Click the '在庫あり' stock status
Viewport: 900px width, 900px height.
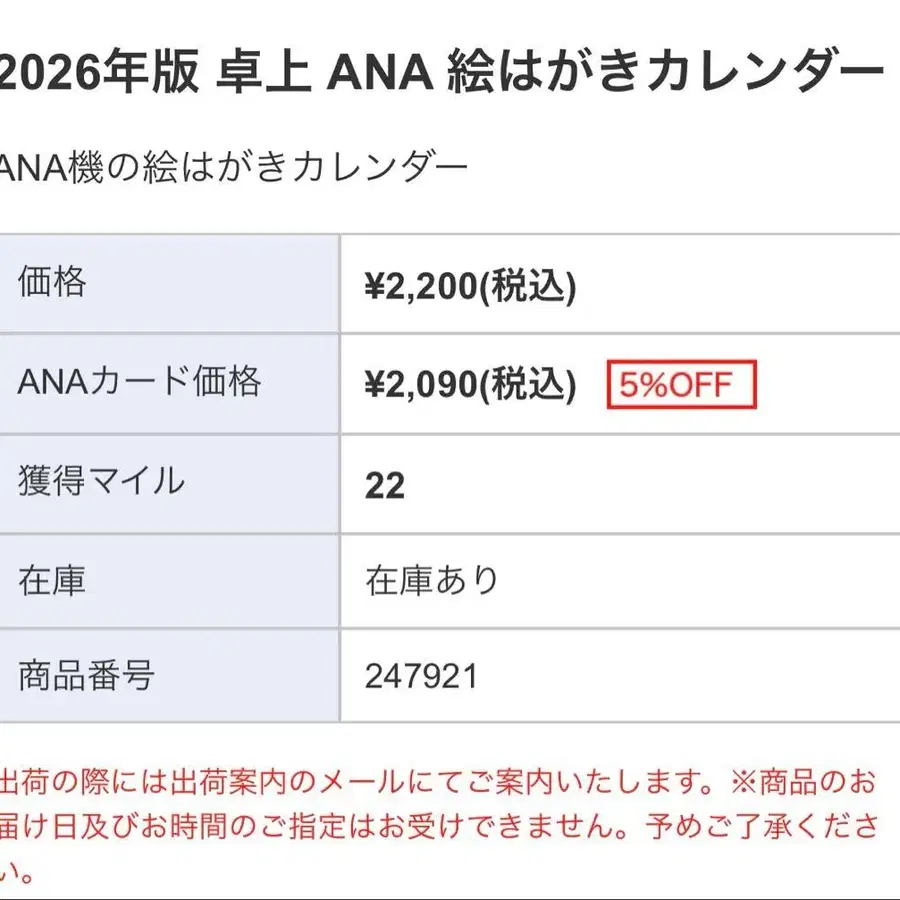[432, 580]
